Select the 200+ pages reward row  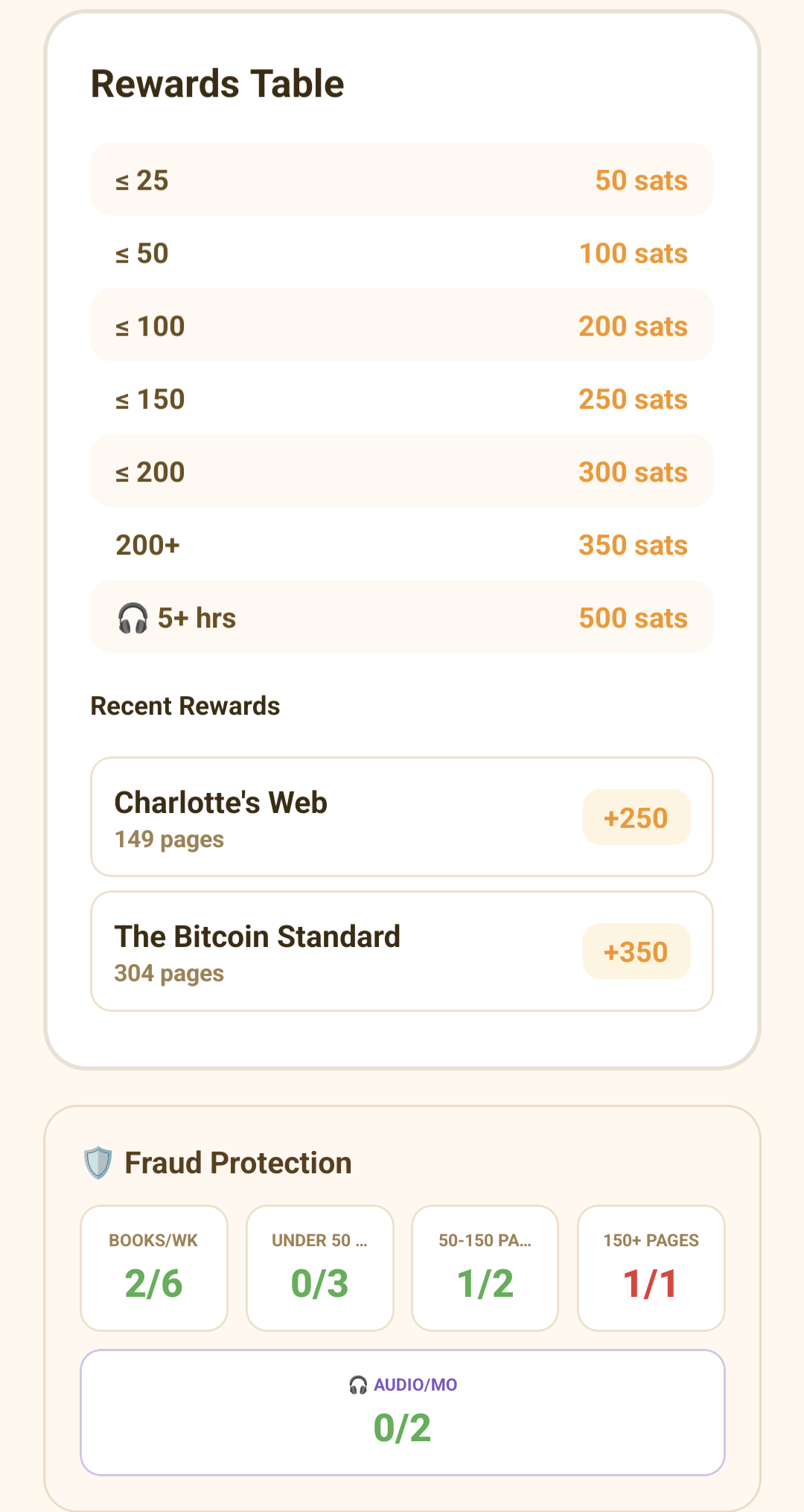[402, 544]
